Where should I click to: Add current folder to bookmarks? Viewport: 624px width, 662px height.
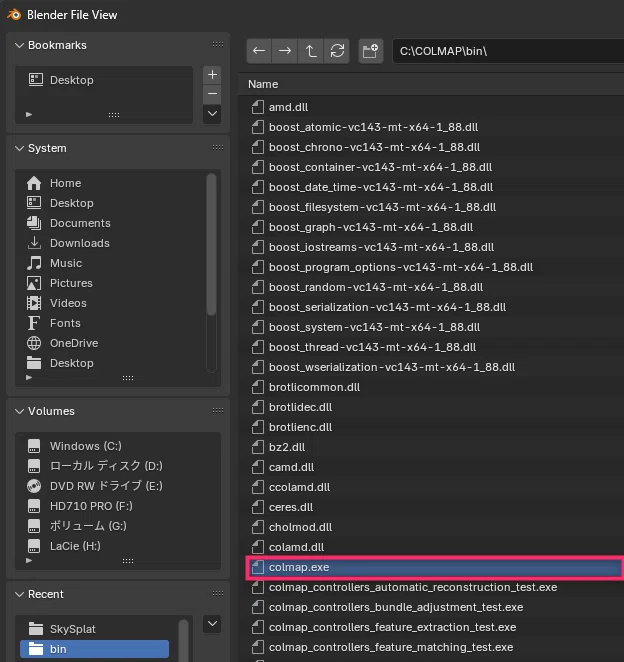(x=212, y=75)
